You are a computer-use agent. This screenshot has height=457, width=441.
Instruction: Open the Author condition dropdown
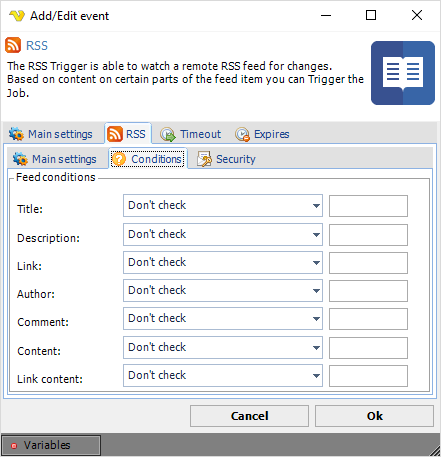coord(223,291)
